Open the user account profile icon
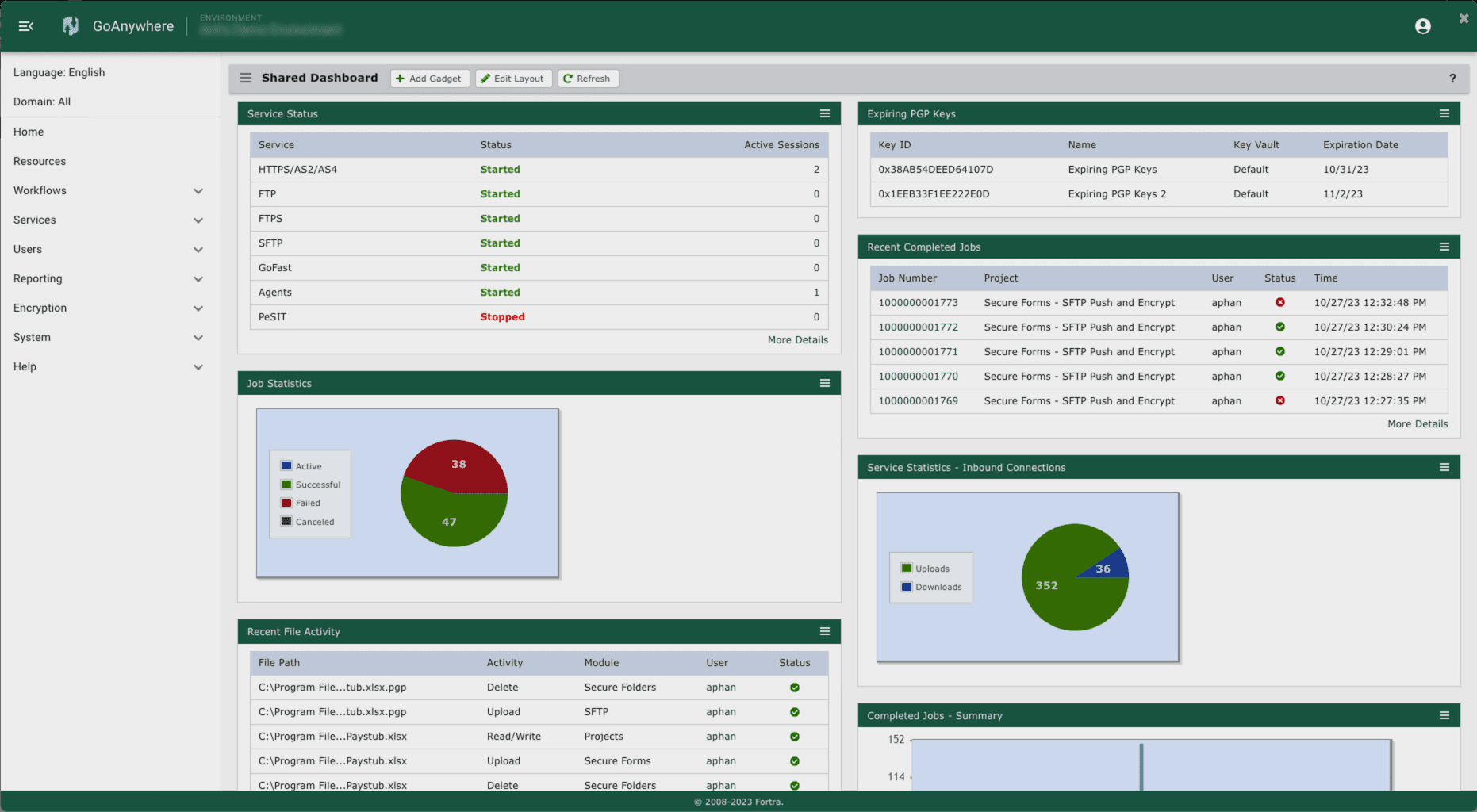This screenshot has width=1477, height=812. pos(1422,26)
